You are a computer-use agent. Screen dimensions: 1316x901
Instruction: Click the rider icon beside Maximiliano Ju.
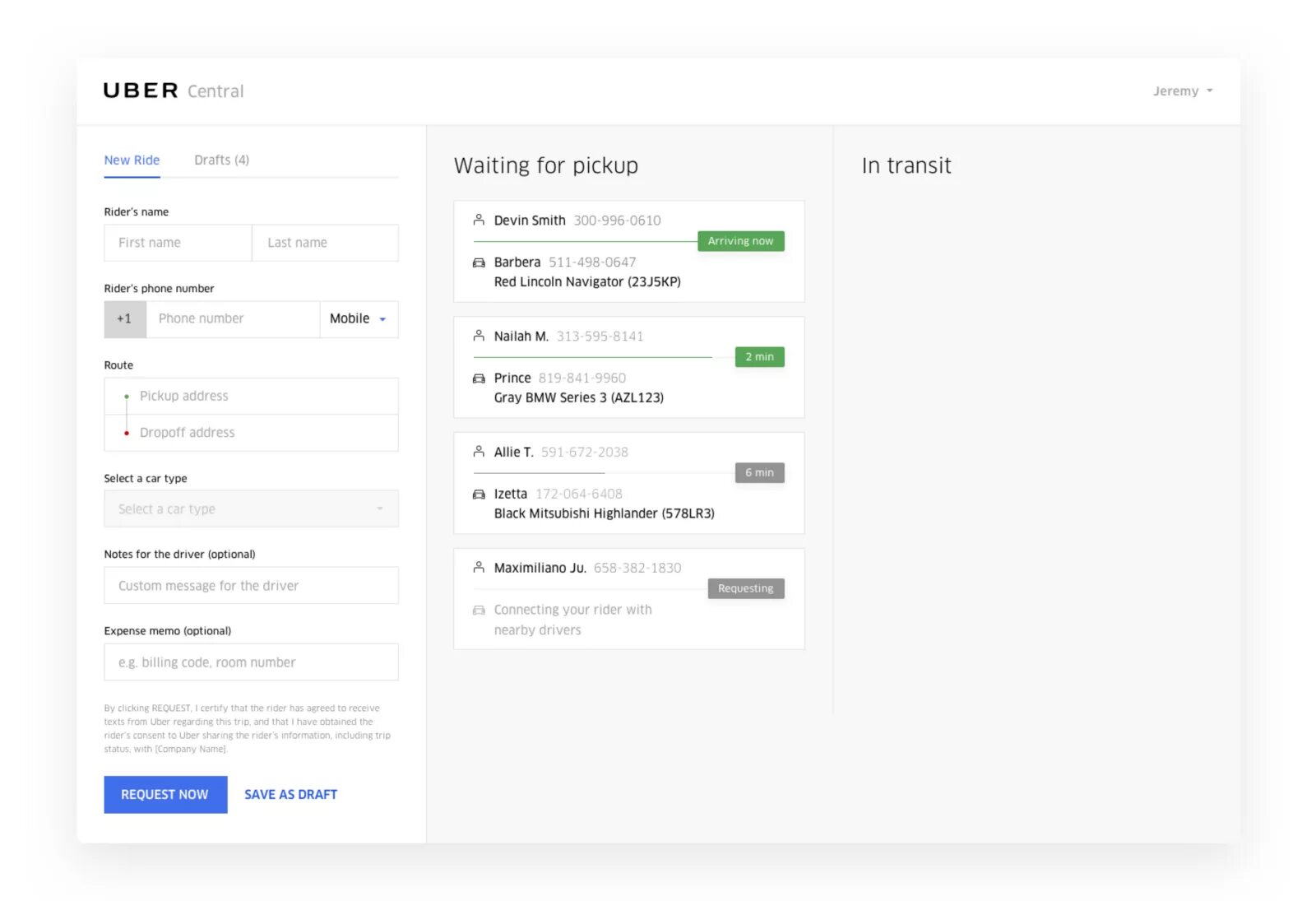point(479,568)
